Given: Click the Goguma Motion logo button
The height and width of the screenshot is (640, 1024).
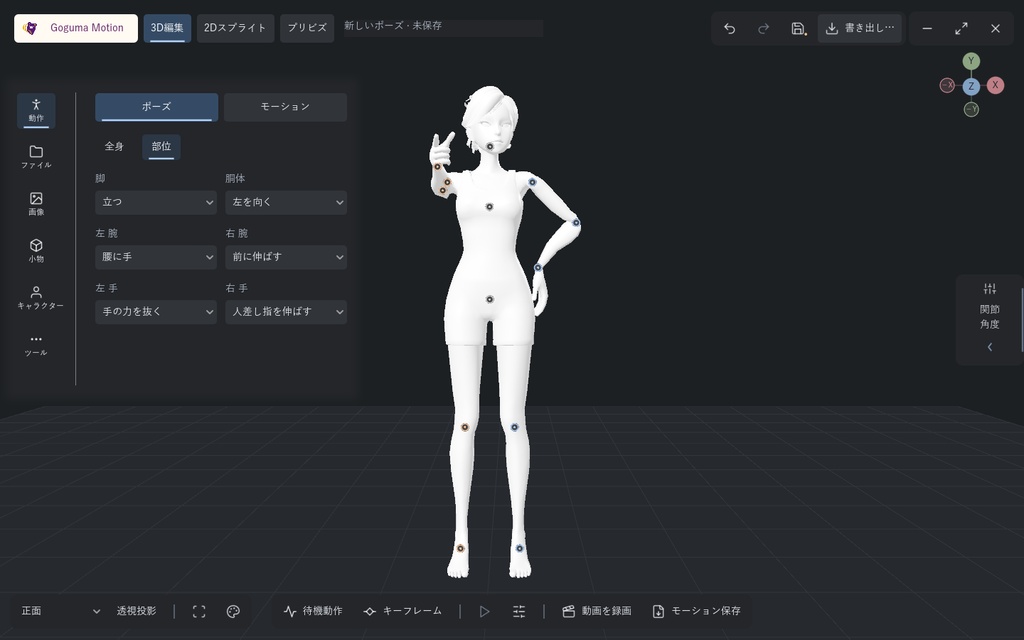Looking at the screenshot, I should coord(76,28).
